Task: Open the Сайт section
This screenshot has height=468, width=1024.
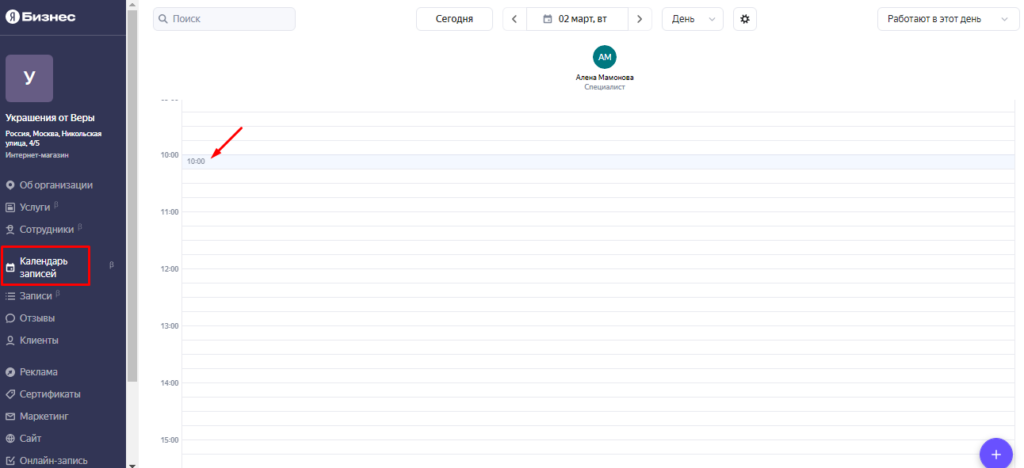Action: click(x=31, y=438)
